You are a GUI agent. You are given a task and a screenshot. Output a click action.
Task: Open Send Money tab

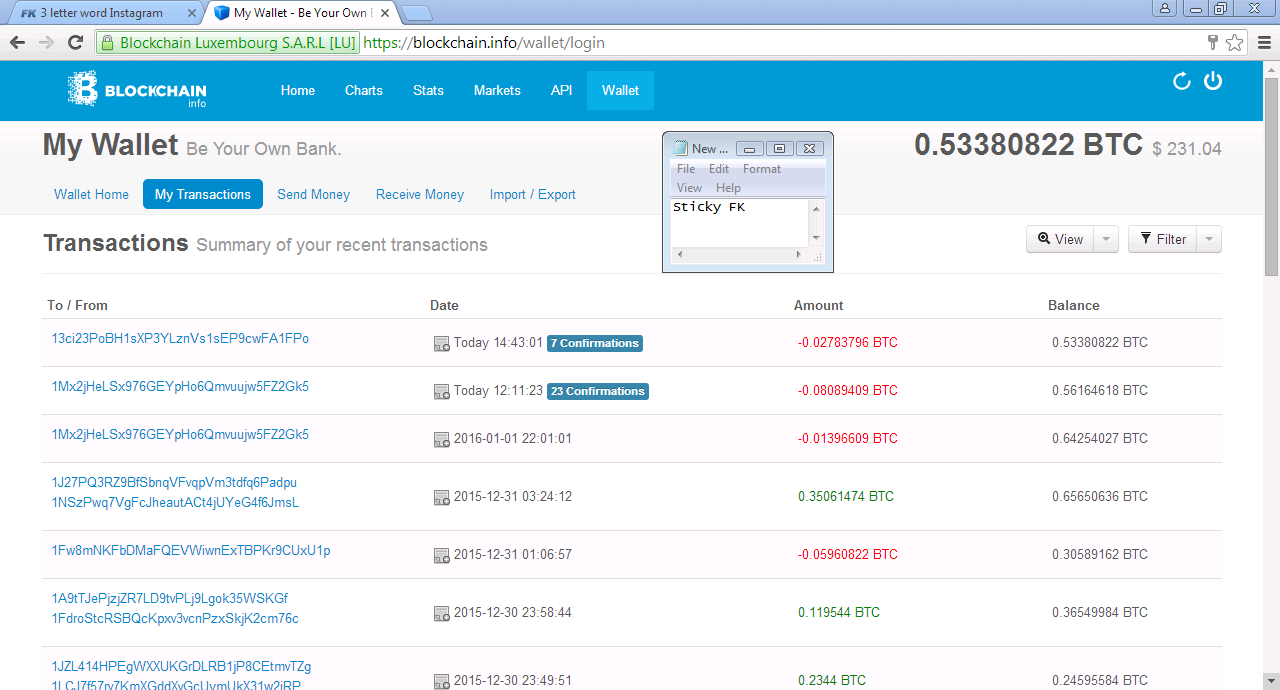point(314,194)
